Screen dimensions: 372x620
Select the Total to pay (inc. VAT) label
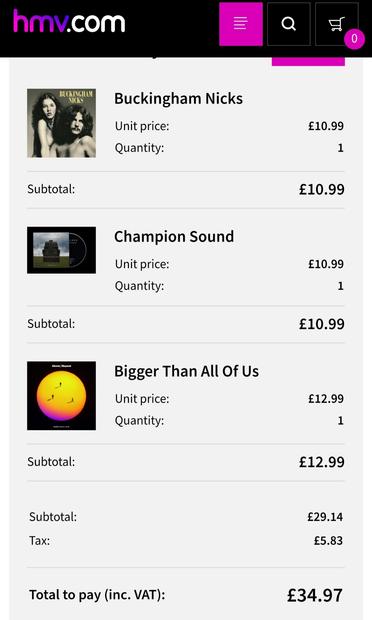[97, 595]
